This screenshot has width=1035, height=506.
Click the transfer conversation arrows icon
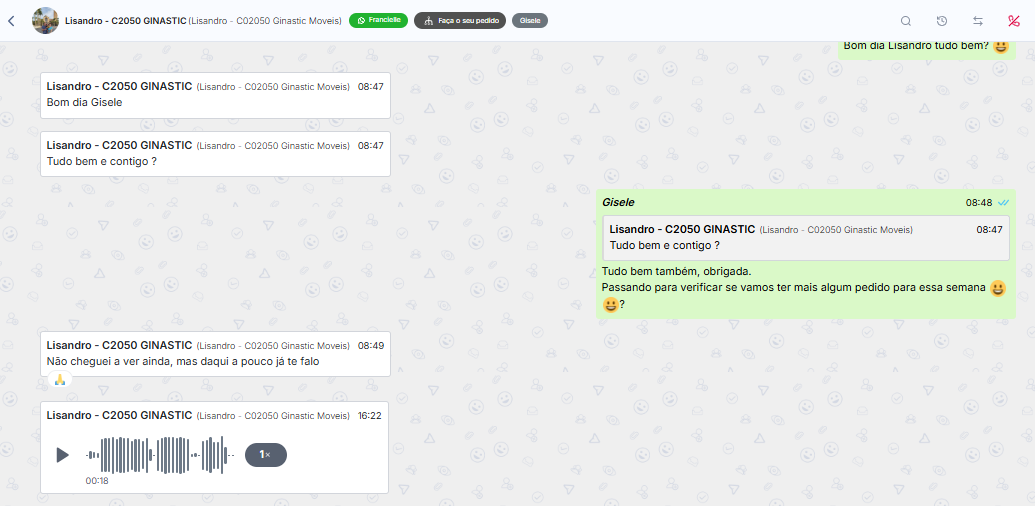[x=978, y=21]
